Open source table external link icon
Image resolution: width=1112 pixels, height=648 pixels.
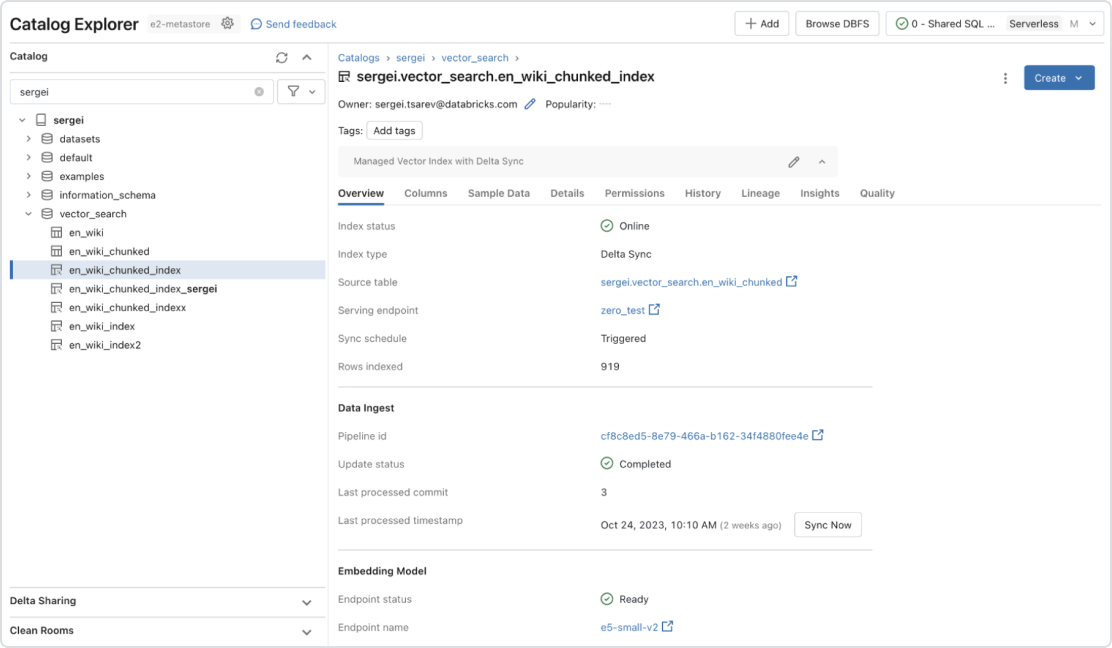click(792, 282)
